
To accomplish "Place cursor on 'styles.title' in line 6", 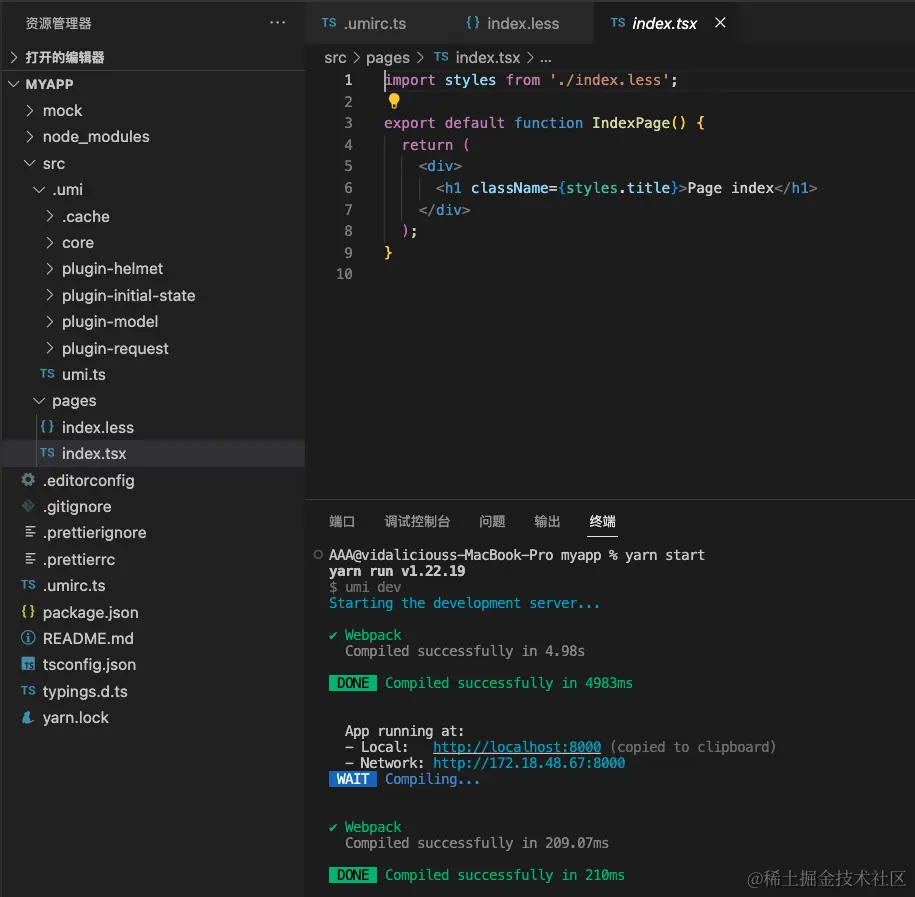I will 618,188.
